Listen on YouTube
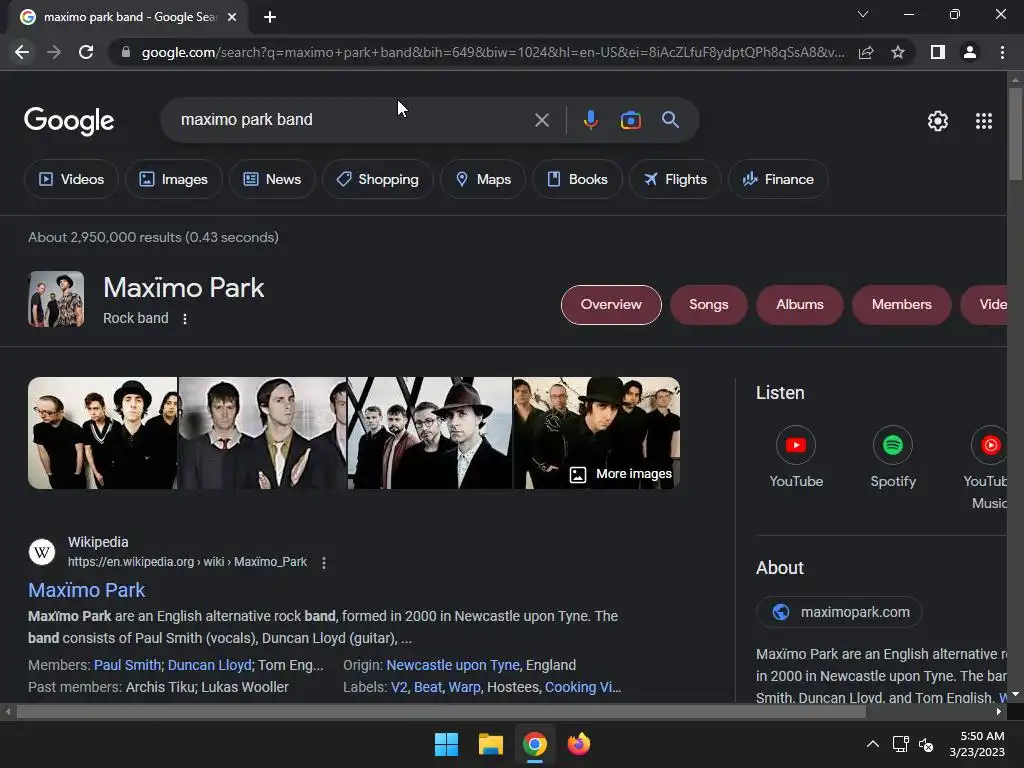Screen dimensions: 1024x768 point(795,456)
